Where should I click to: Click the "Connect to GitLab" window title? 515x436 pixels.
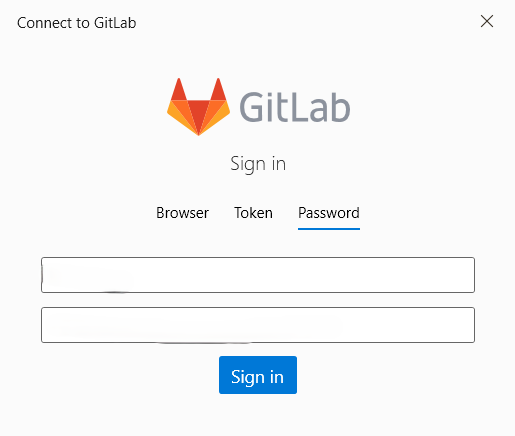coord(77,23)
